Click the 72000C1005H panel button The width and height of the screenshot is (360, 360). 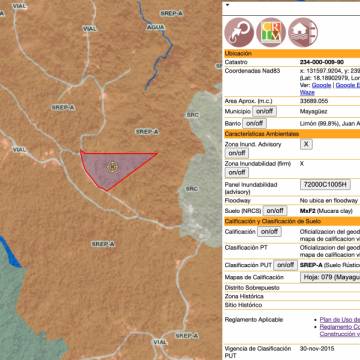tap(325, 184)
